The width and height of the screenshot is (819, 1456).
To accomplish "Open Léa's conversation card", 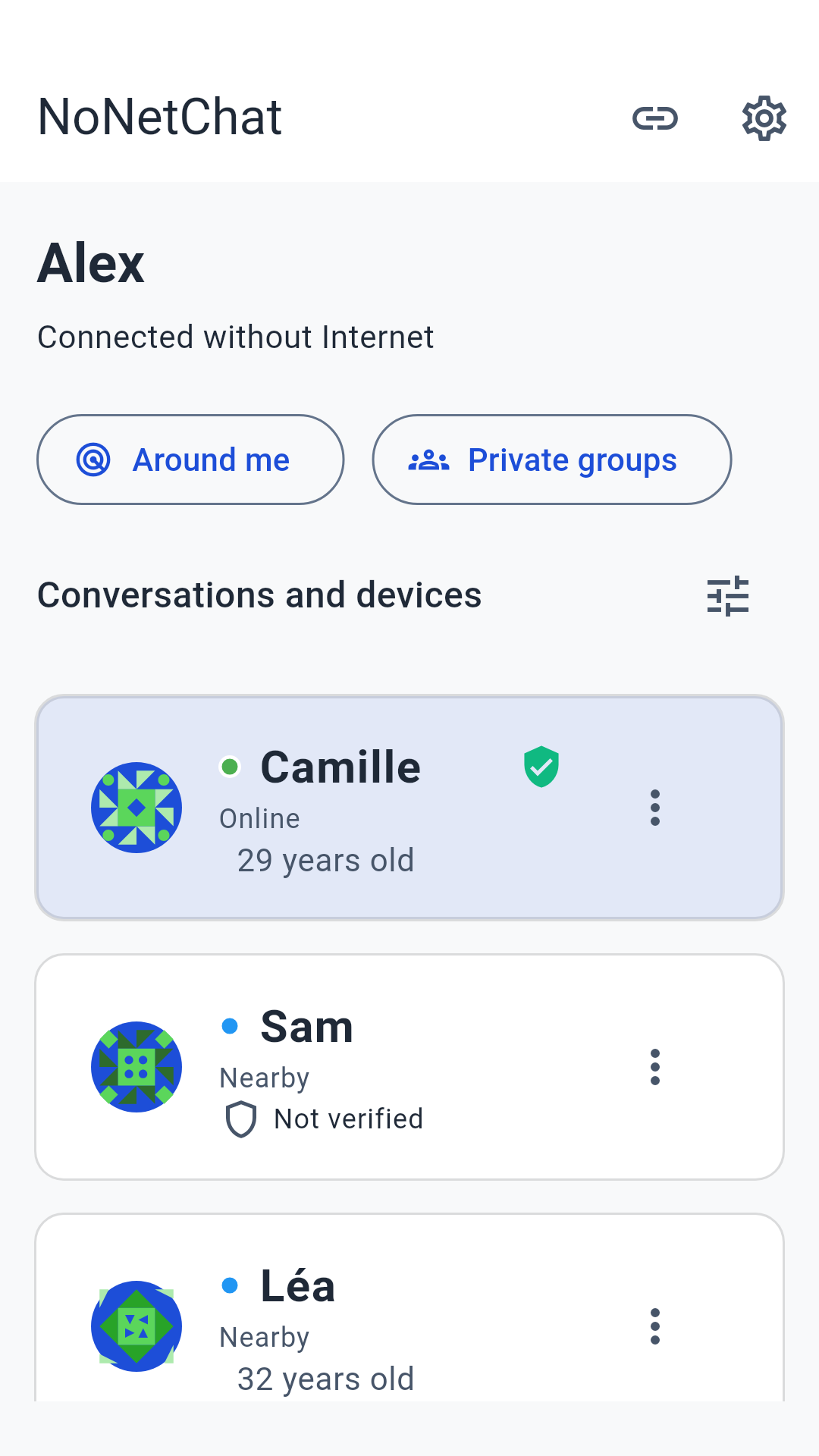I will point(409,1307).
